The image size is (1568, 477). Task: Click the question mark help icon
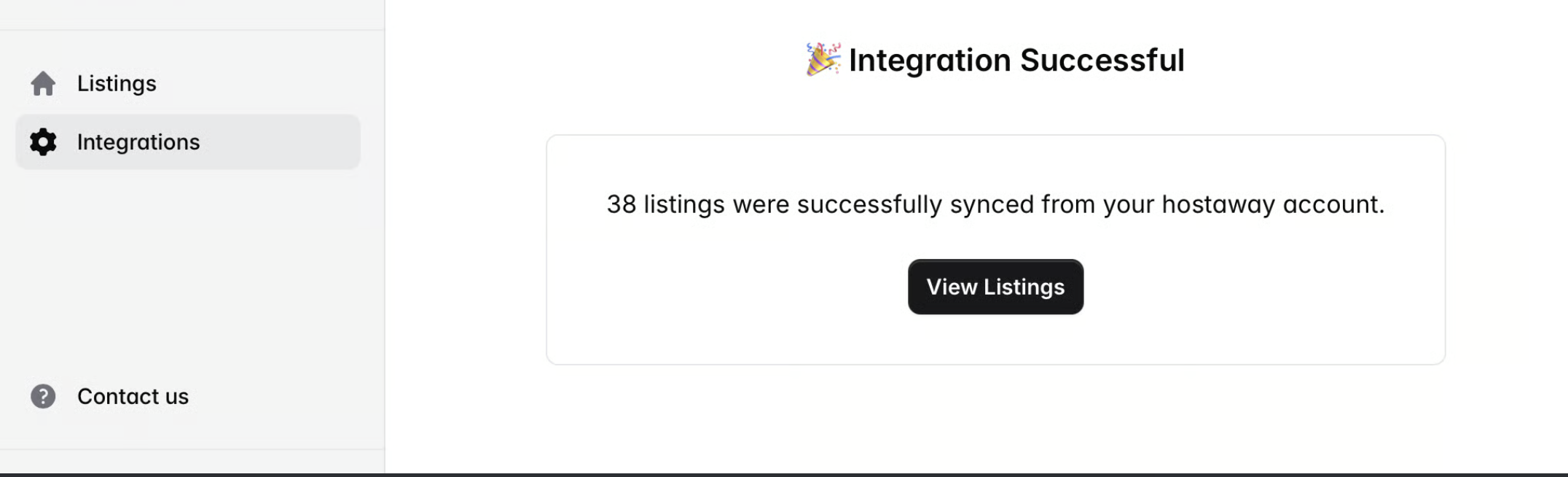point(43,396)
